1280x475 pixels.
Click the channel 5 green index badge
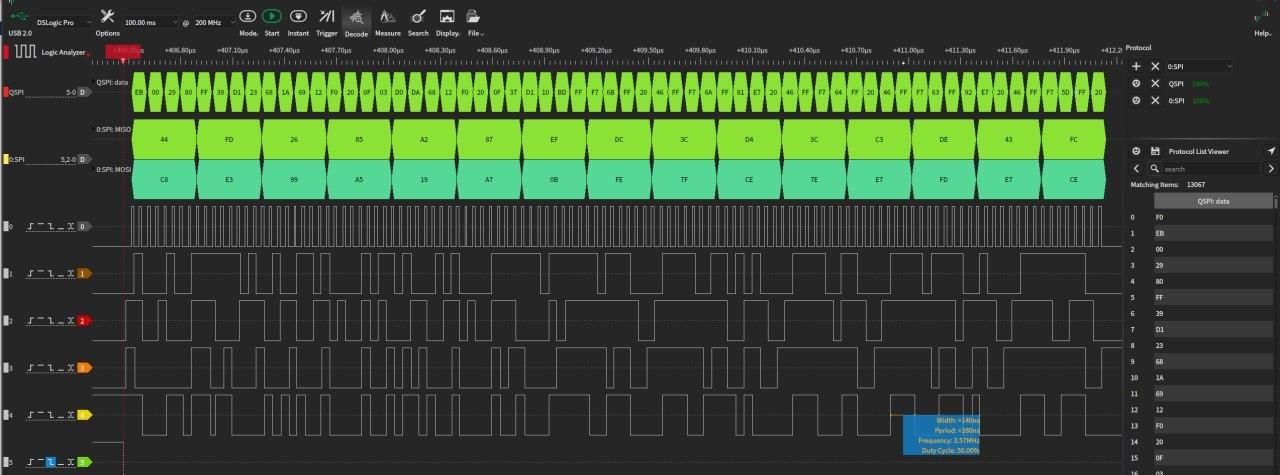pos(83,461)
